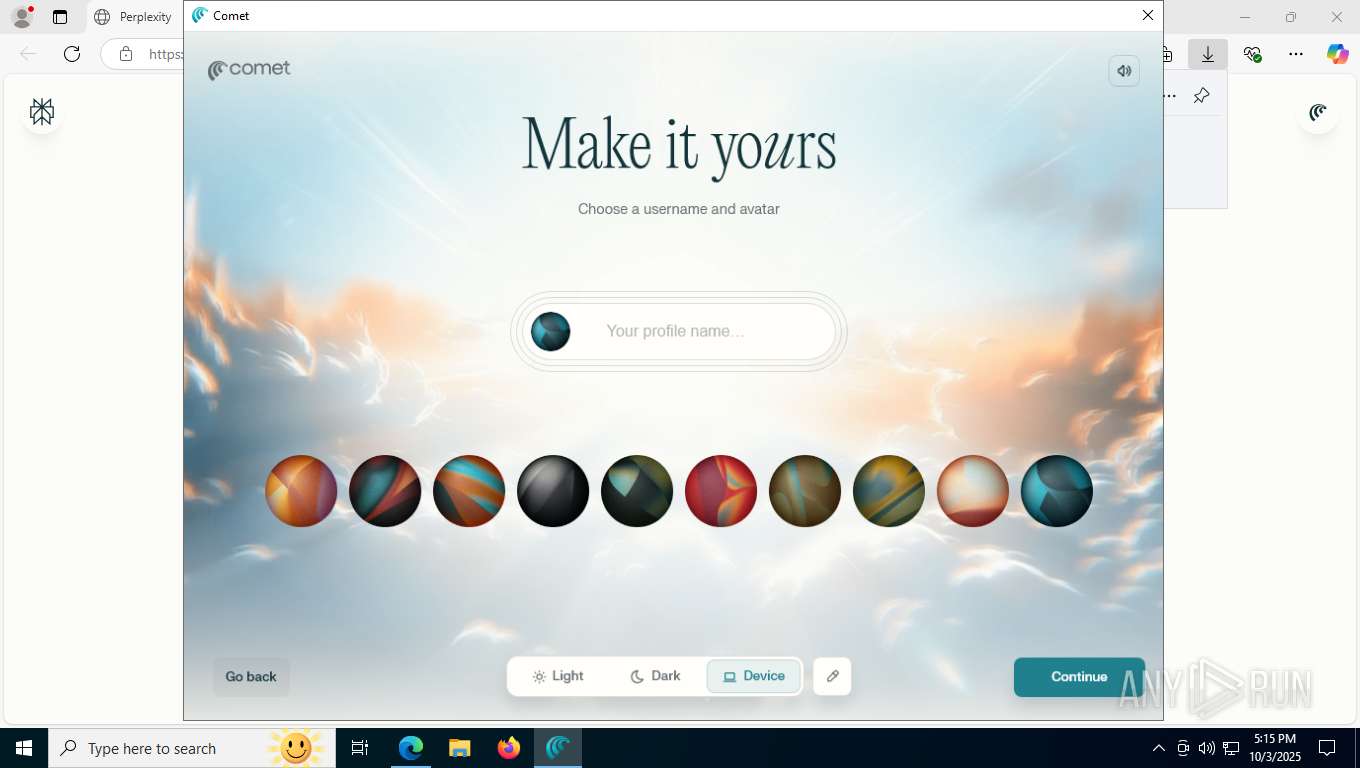Open Task View on the taskbar
Image resolution: width=1360 pixels, height=768 pixels.
[x=360, y=748]
